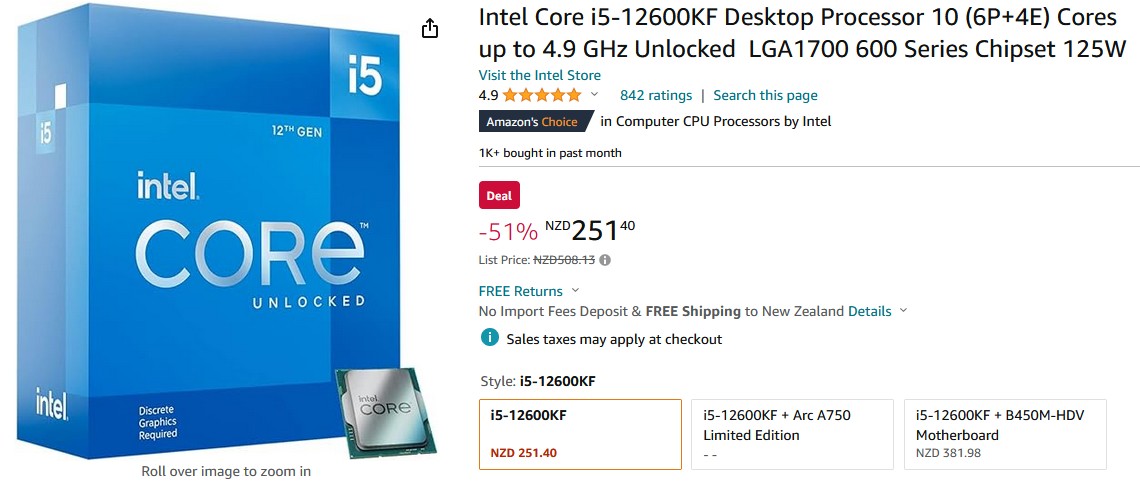Click the Amazon's Choice badge
This screenshot has width=1140, height=484.
532,122
